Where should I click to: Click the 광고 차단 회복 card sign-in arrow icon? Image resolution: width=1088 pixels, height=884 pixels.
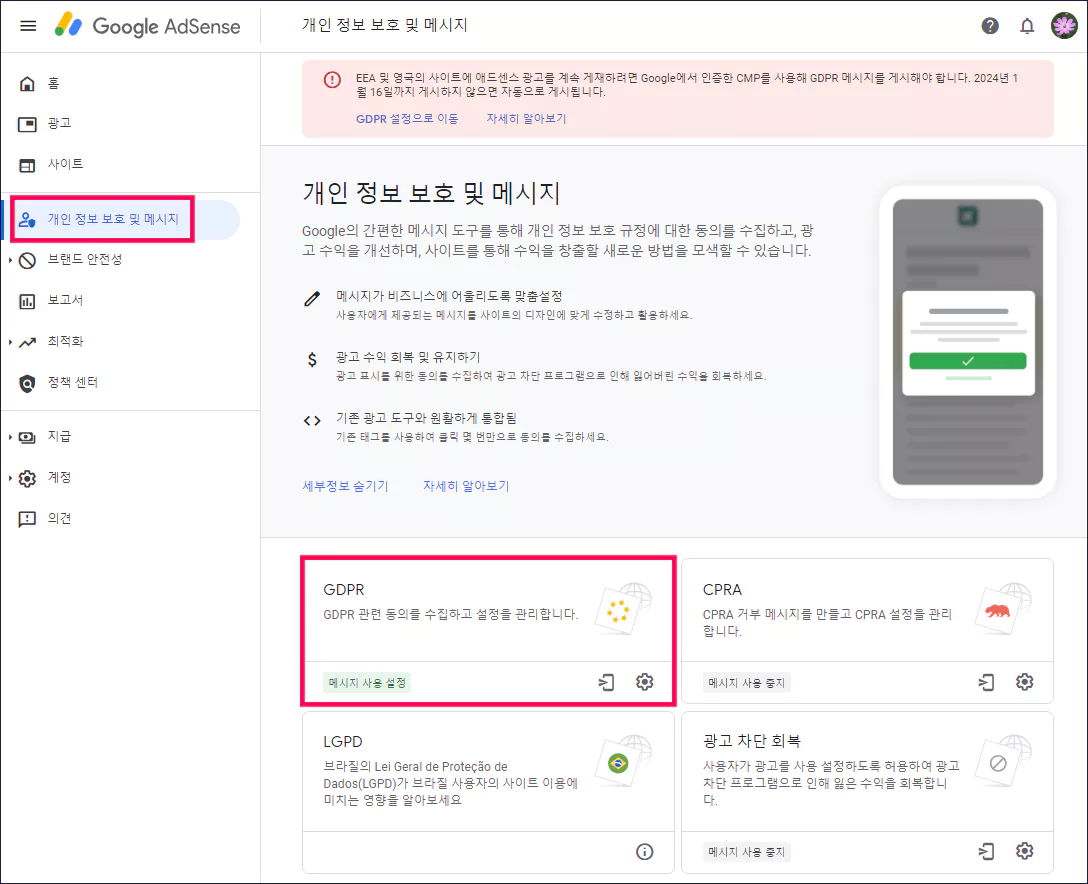986,851
